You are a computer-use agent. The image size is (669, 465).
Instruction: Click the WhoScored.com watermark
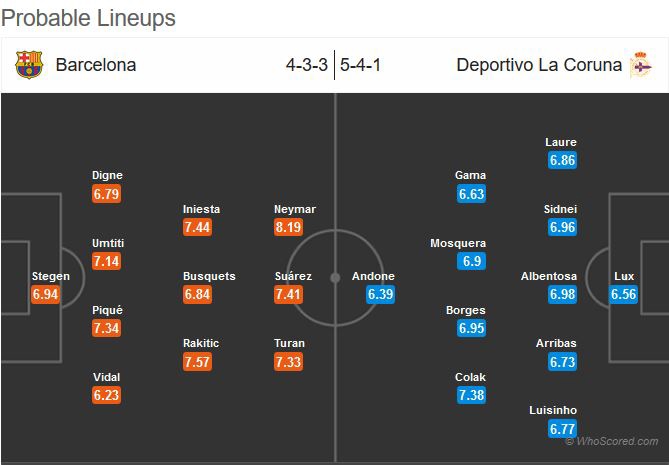[611, 441]
